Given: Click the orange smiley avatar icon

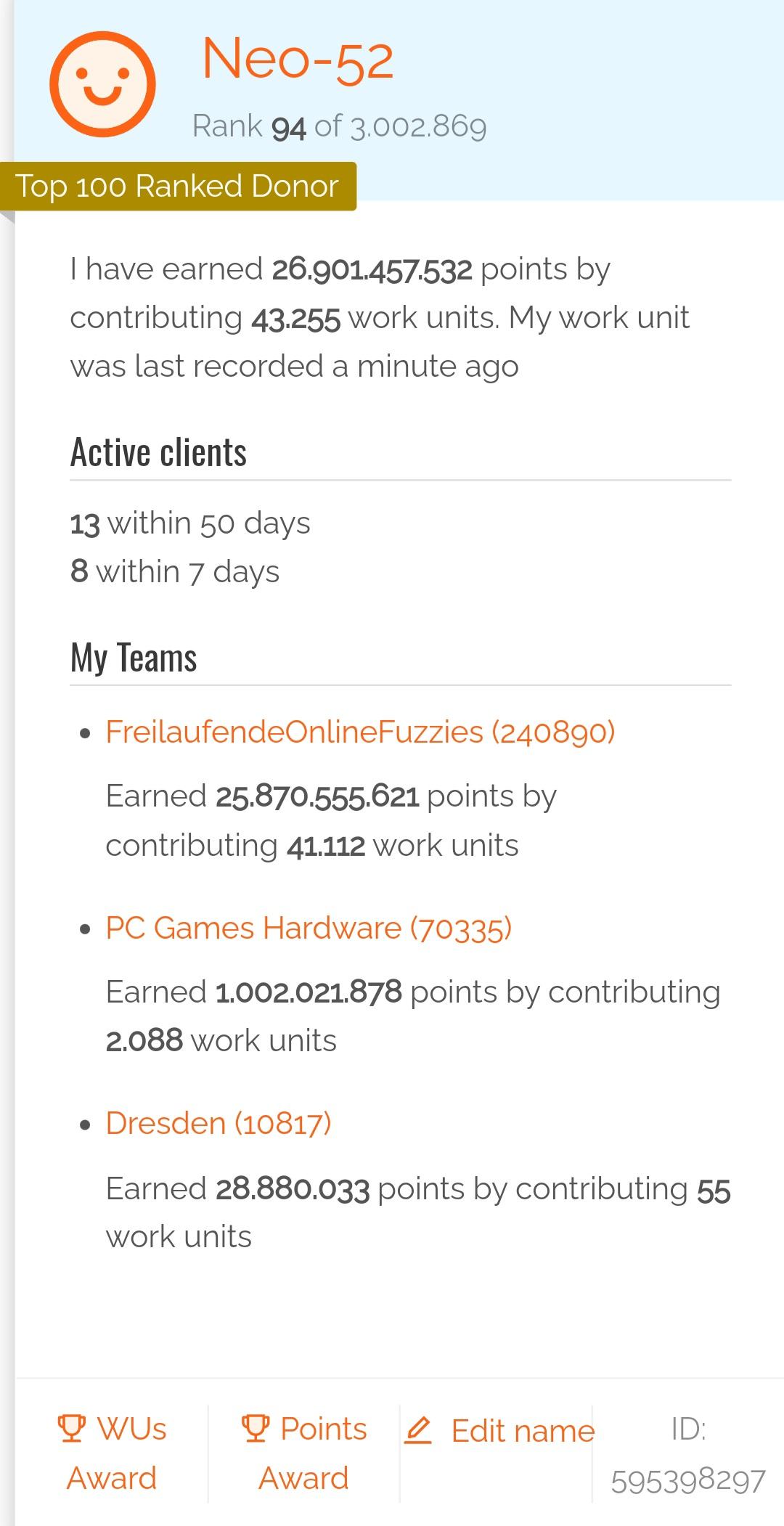Looking at the screenshot, I should coord(102,84).
